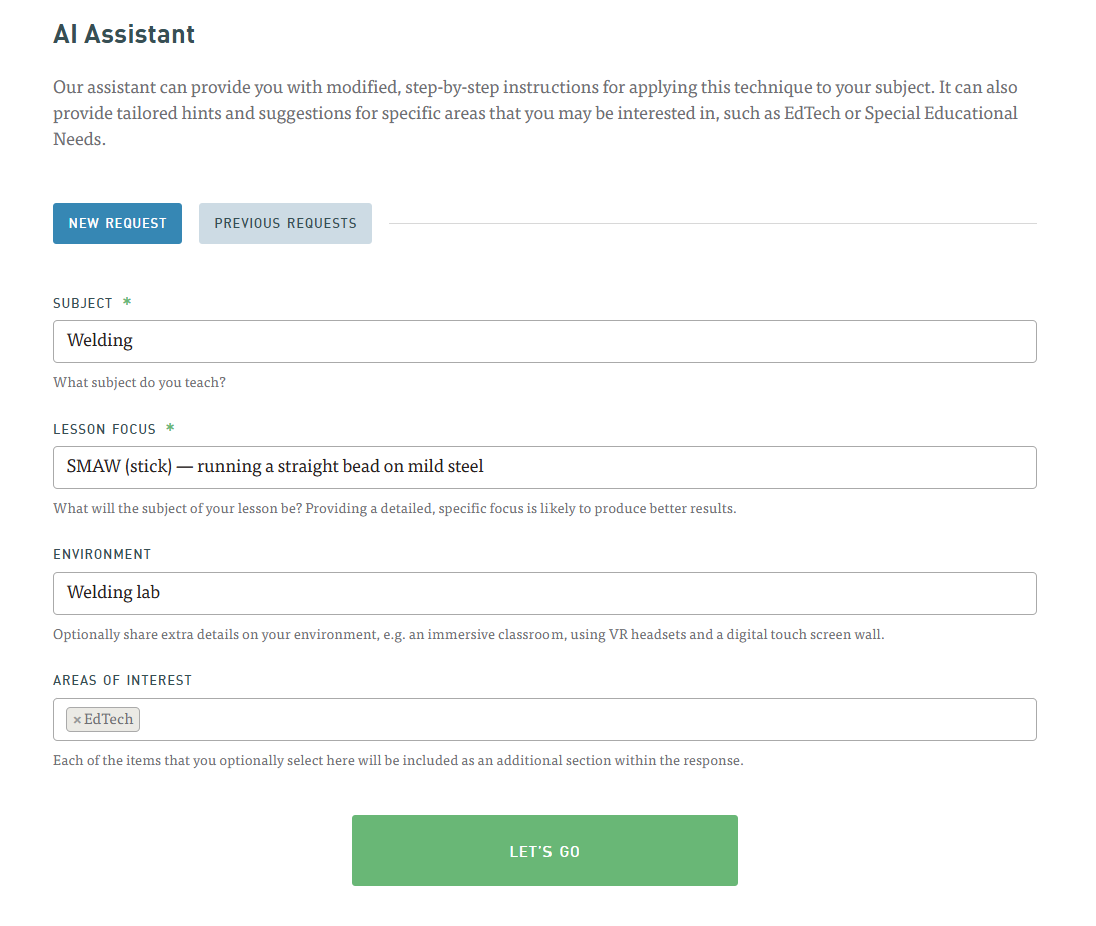Click the Areas of Interest label
This screenshot has height=926, width=1096.
[122, 680]
